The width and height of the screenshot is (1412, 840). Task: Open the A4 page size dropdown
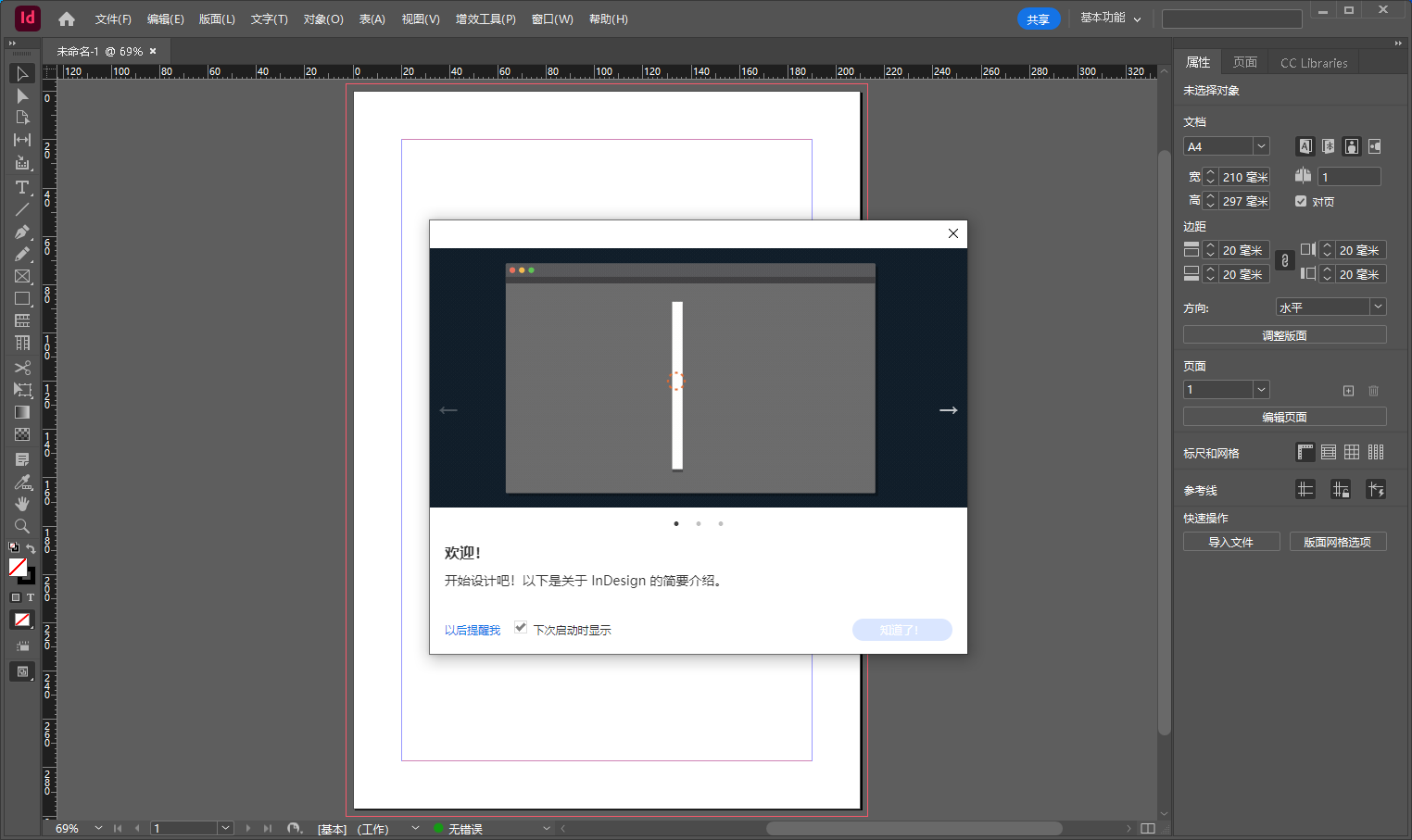(x=1261, y=145)
